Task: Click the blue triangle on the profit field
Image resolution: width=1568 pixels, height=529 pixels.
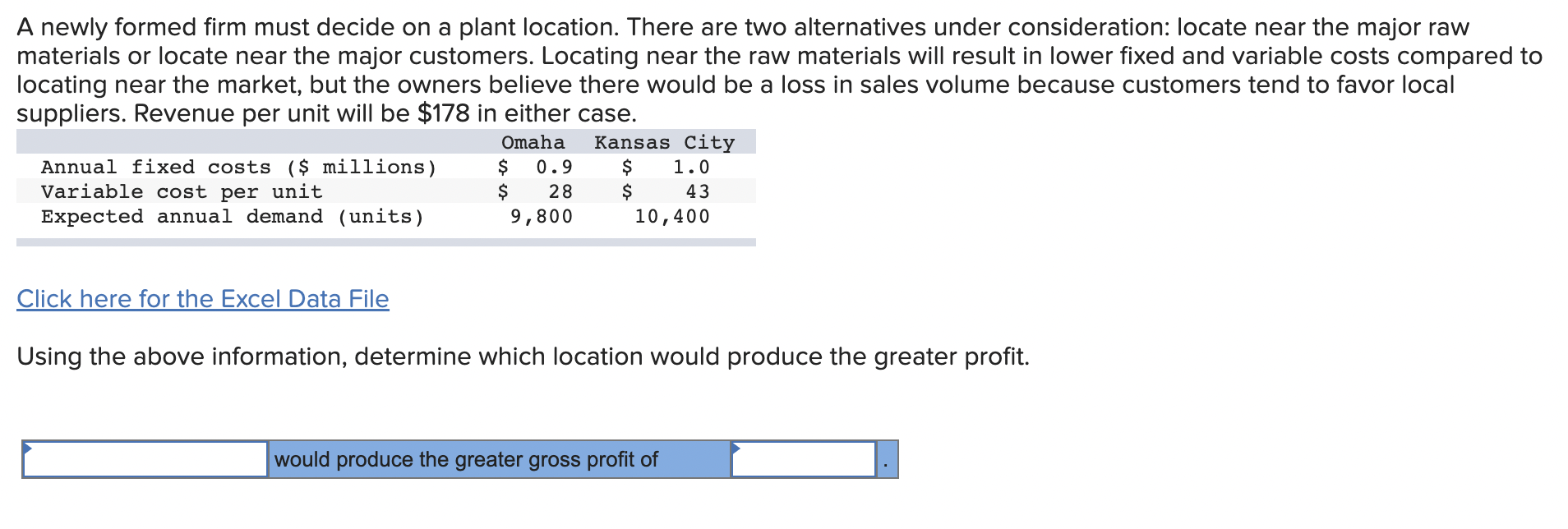Action: tap(736, 448)
